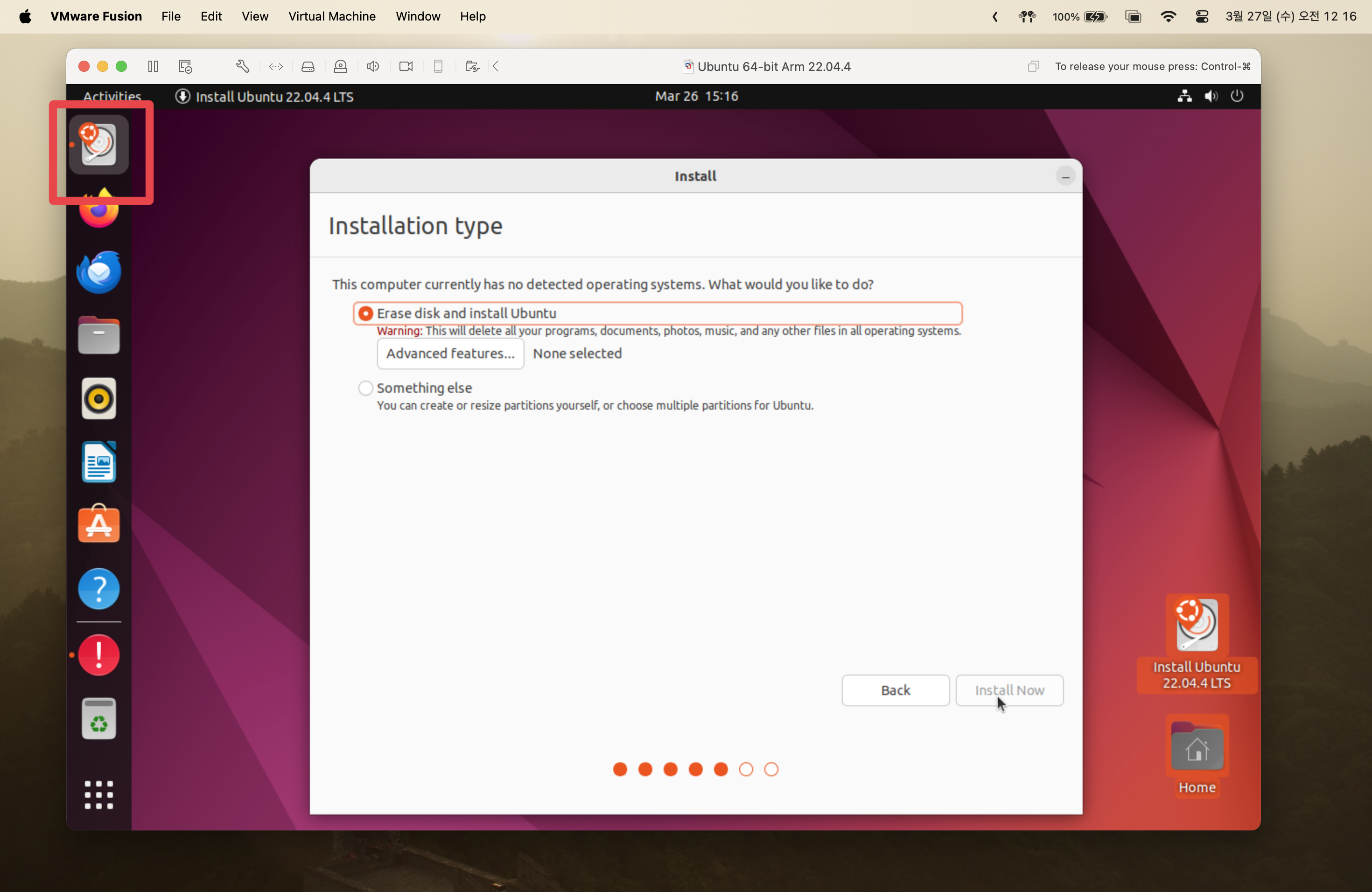Click the macOS Wi-Fi status icon
Screen dimensions: 1372x892
click(1168, 17)
